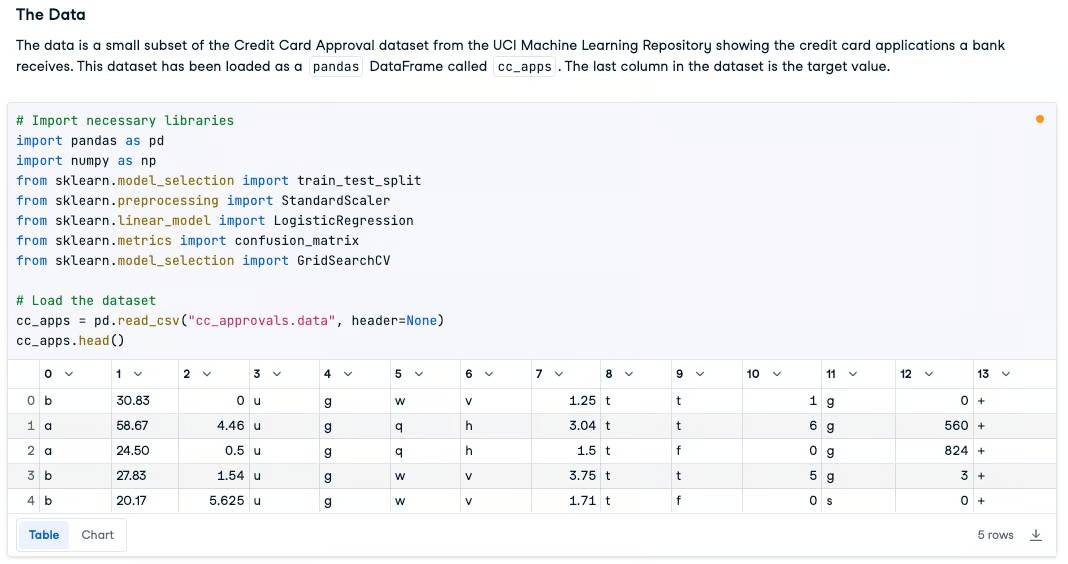Select row index 3 in the table
This screenshot has width=1068, height=564.
[32, 475]
